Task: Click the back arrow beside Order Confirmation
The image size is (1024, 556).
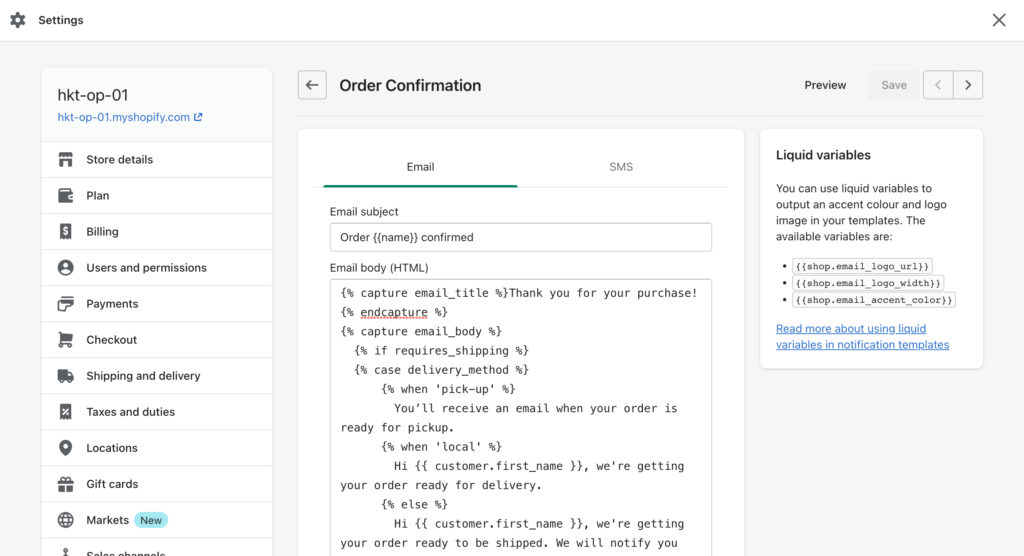Action: click(x=312, y=85)
